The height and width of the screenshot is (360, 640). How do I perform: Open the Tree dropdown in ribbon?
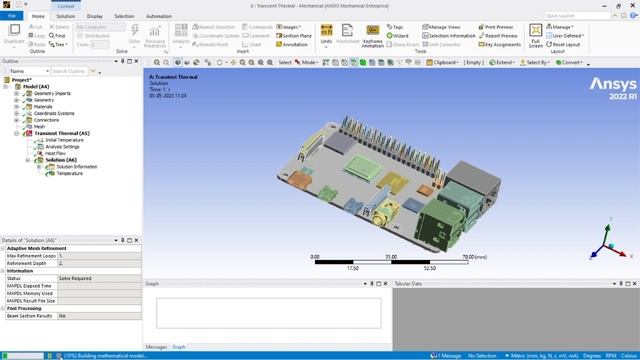58,44
